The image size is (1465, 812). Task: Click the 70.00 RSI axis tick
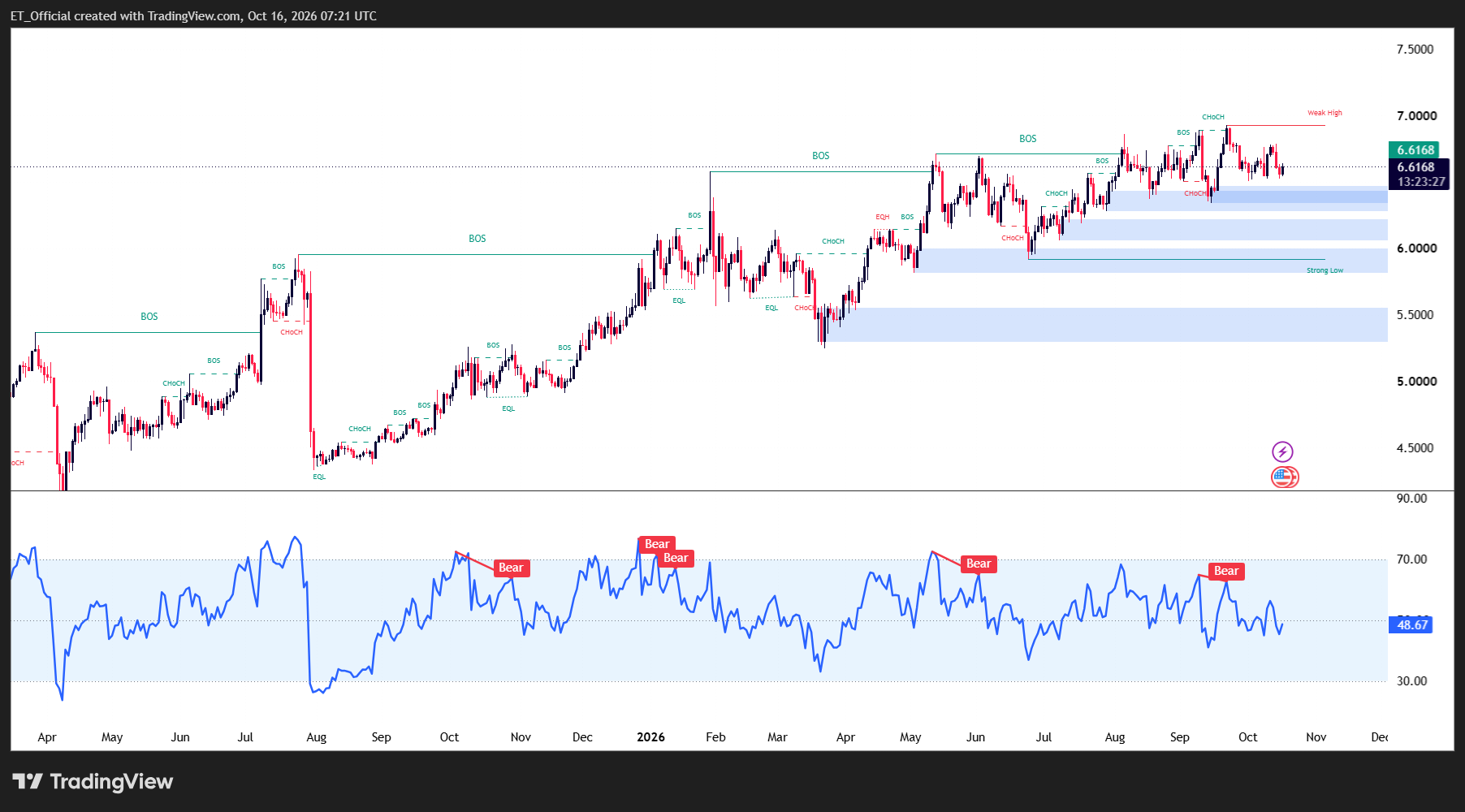(x=1411, y=559)
